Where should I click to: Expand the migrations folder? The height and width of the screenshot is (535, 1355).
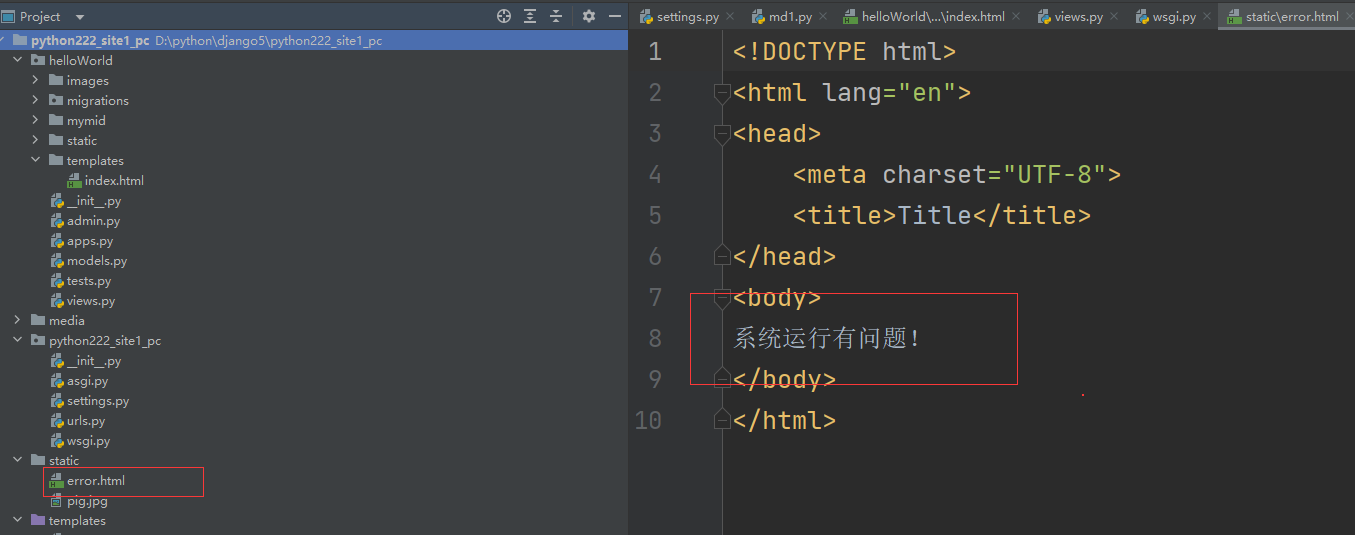click(x=36, y=100)
